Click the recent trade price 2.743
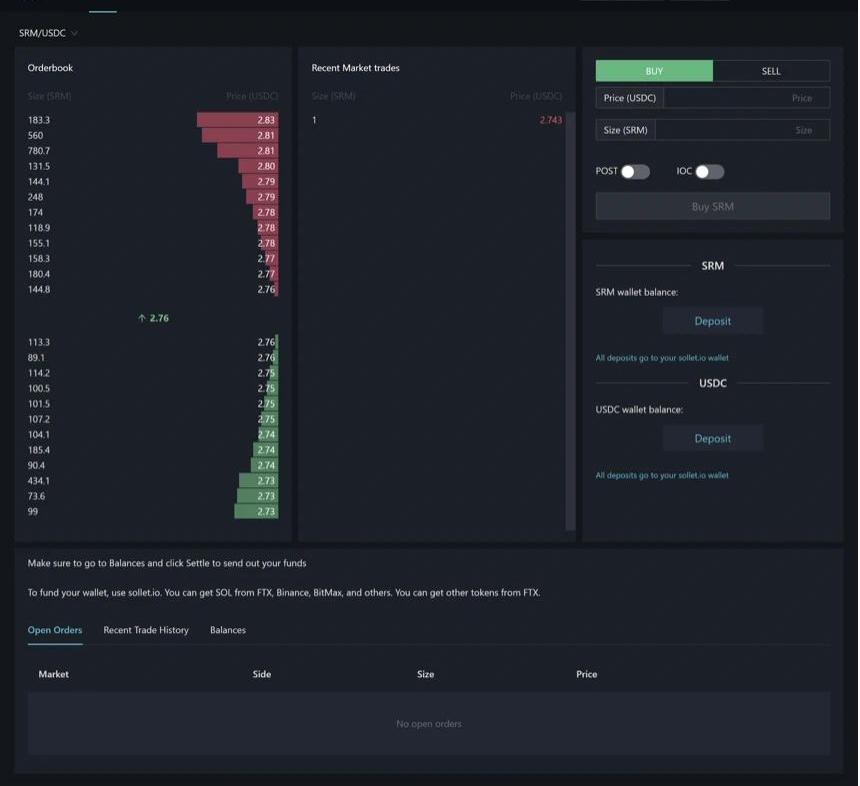Image resolution: width=860 pixels, height=786 pixels. pyautogui.click(x=550, y=120)
